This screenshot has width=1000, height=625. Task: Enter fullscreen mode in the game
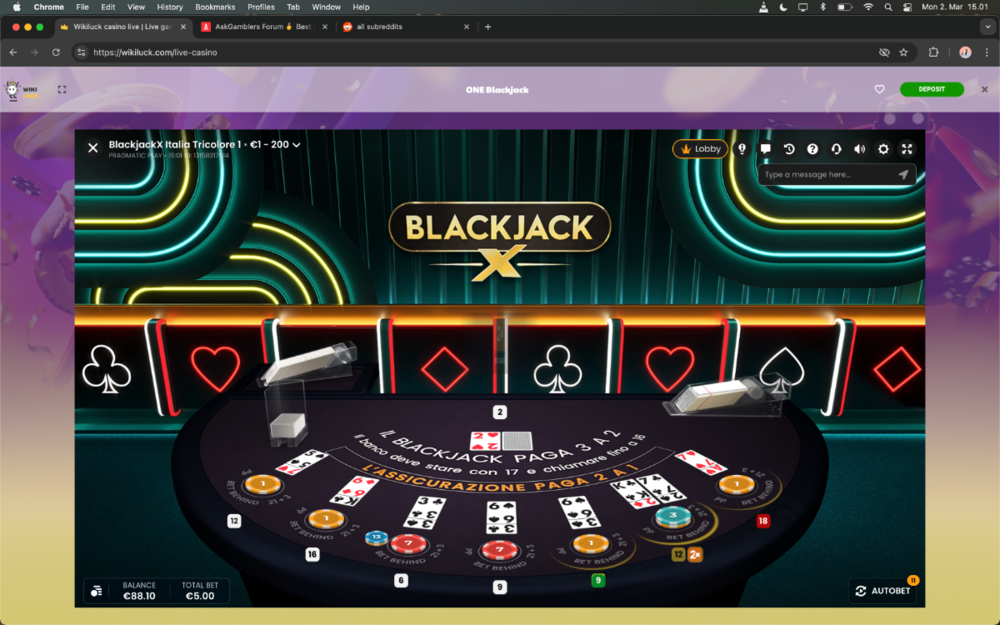point(907,149)
